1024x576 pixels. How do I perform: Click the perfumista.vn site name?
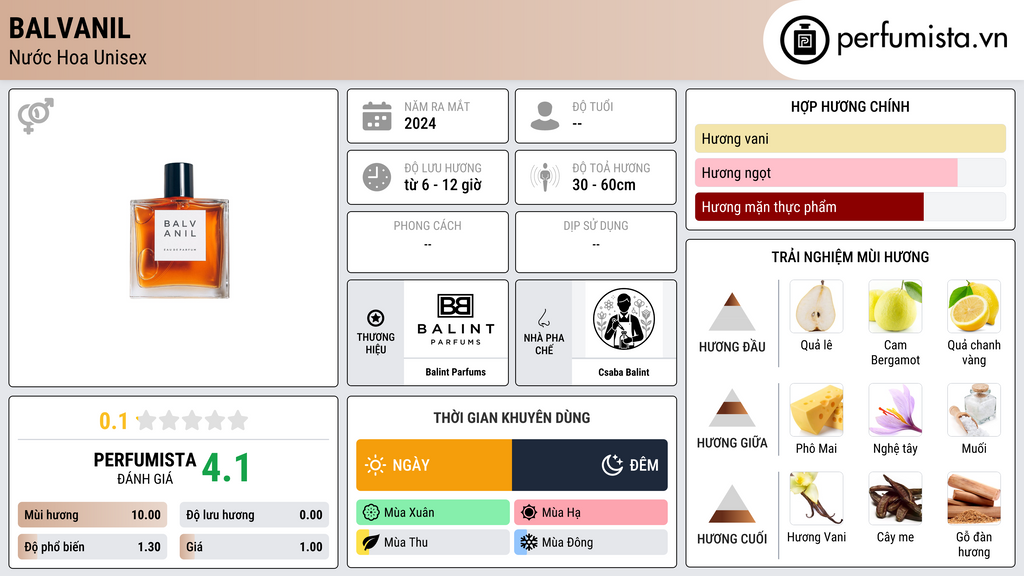[922, 38]
